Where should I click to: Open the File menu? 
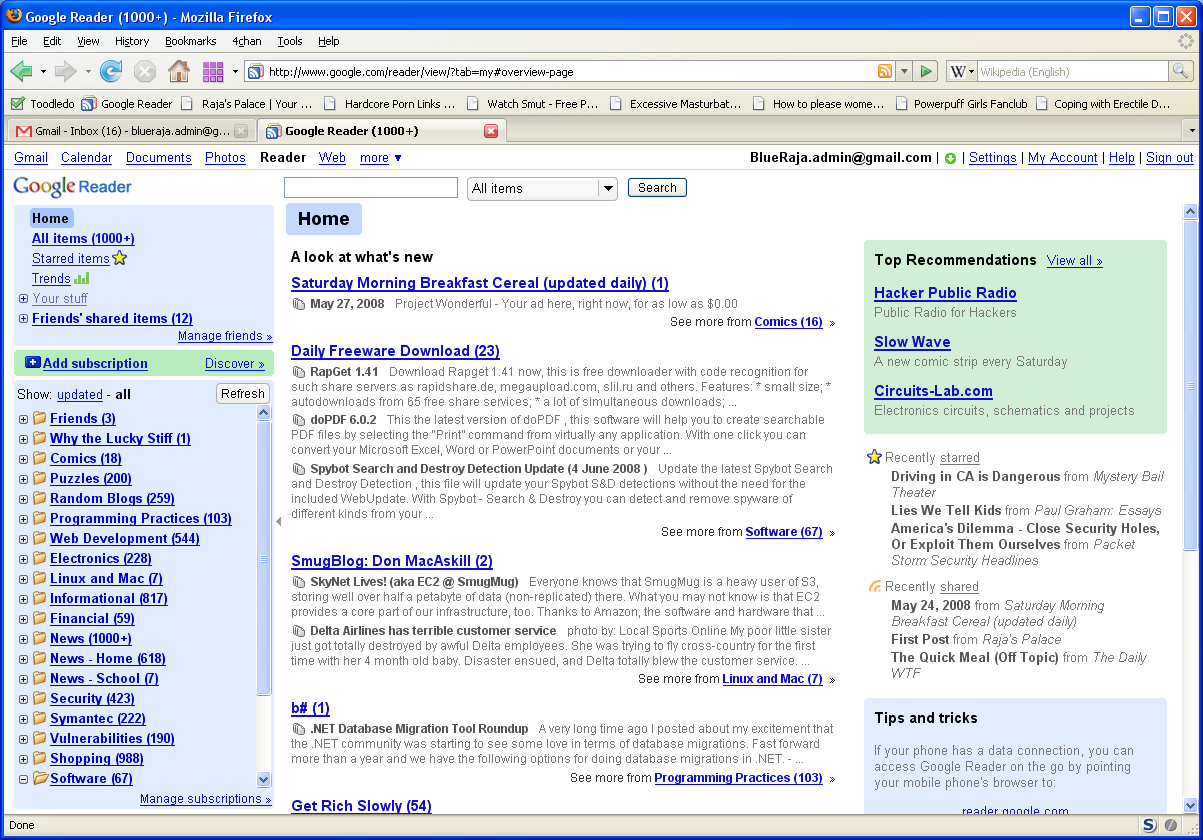pyautogui.click(x=19, y=41)
